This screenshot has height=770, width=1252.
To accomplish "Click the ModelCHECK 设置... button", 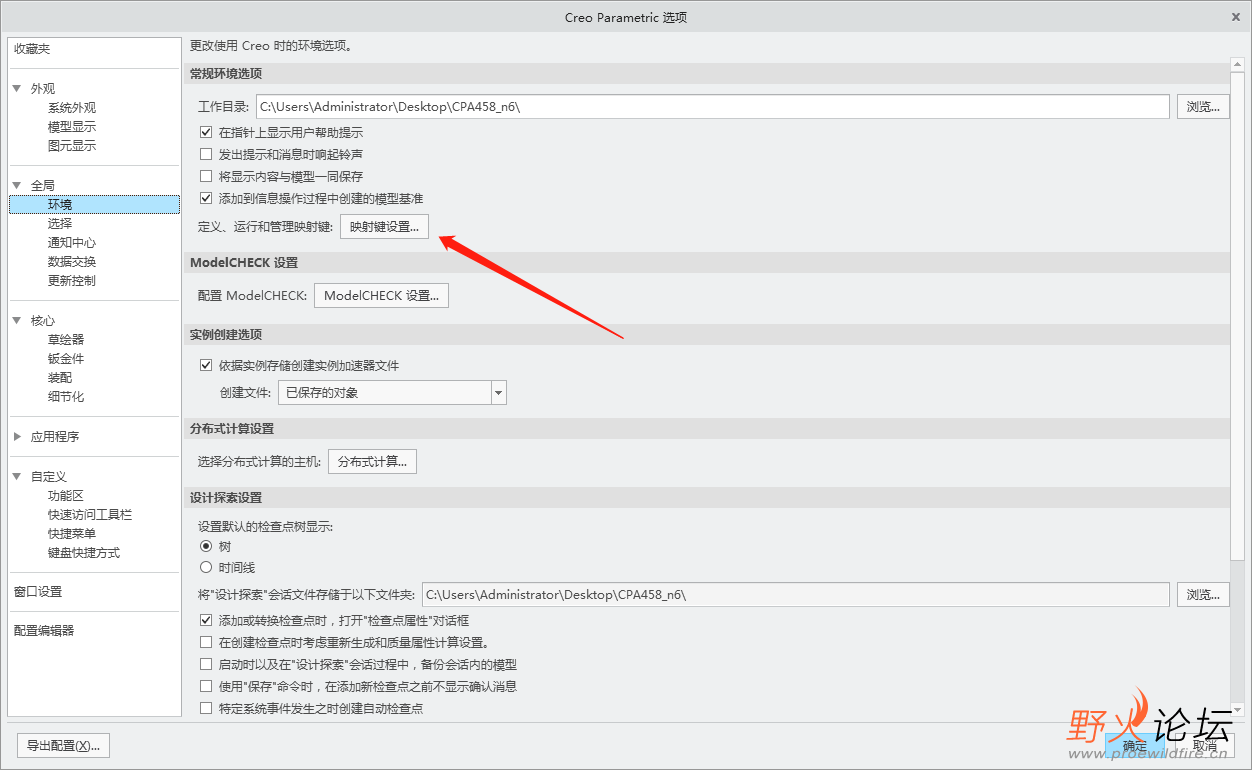I will coord(381,295).
